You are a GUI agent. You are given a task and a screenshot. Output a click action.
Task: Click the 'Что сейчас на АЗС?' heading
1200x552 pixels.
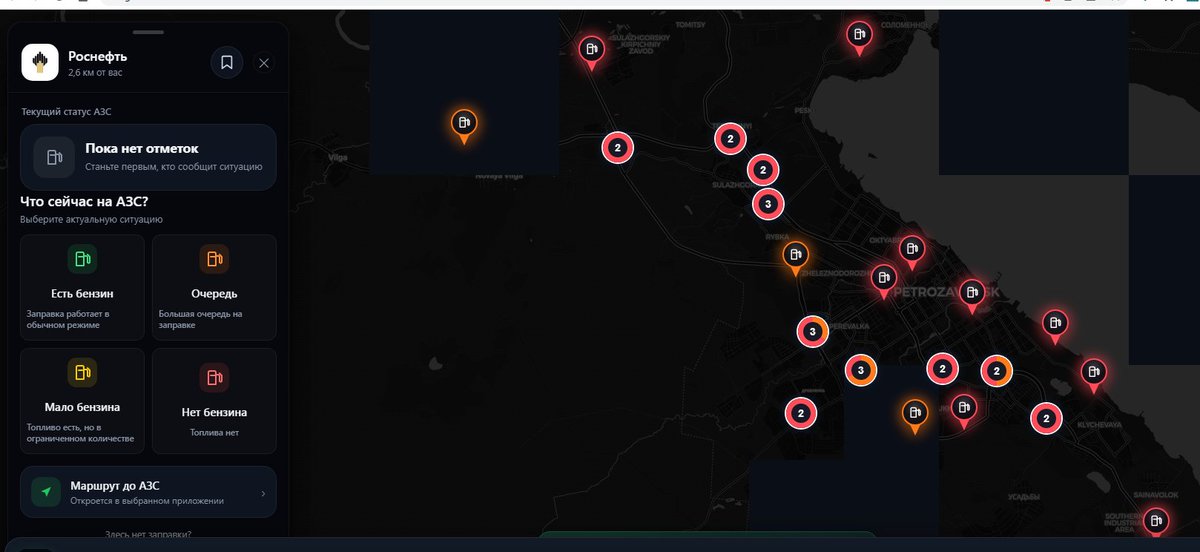pyautogui.click(x=84, y=201)
